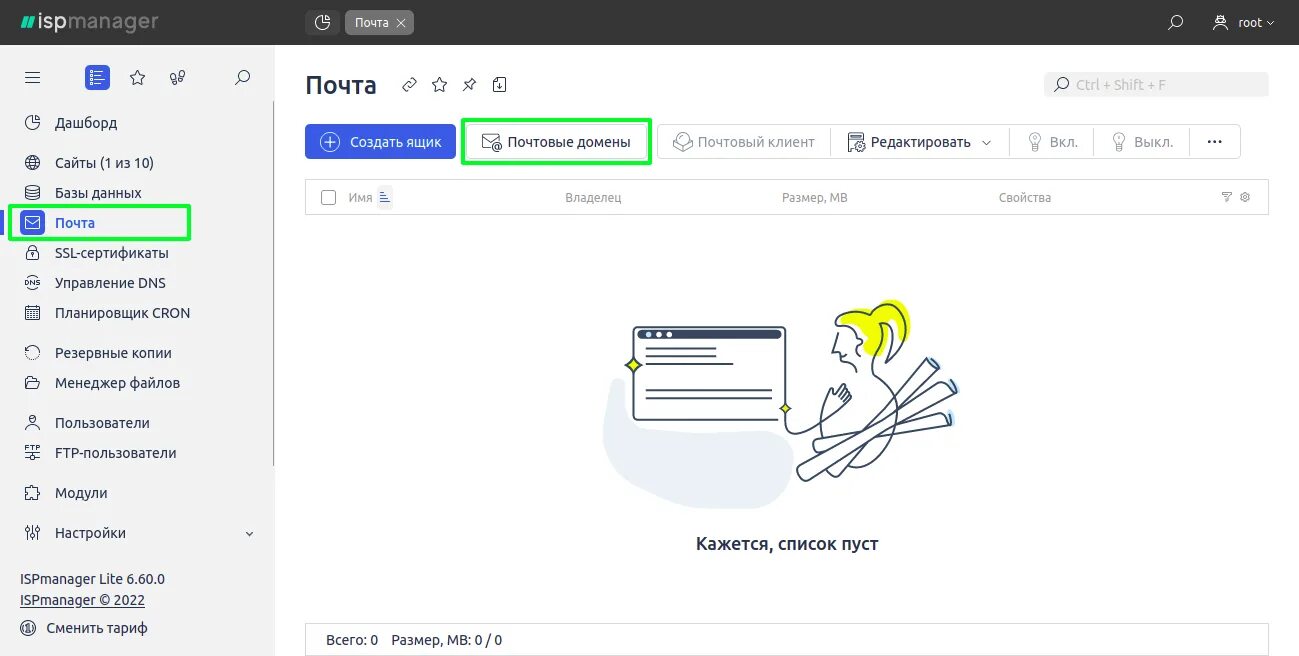Viewport: 1299px width, 656px height.
Task: Collapse the sidebar with the hamburger icon
Action: coord(33,77)
